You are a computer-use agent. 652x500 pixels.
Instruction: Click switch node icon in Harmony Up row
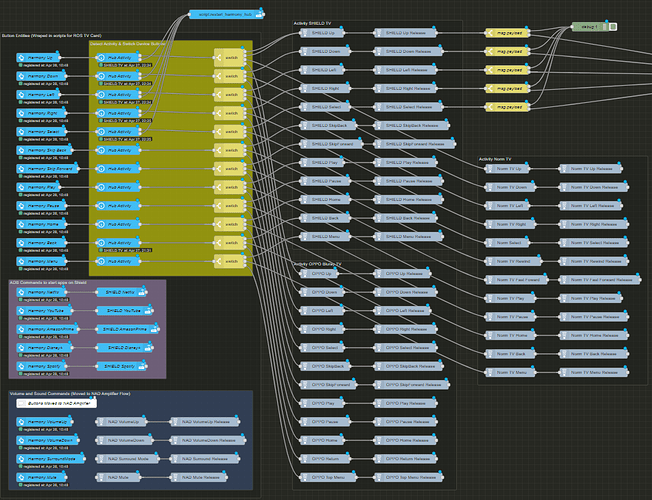coord(218,58)
